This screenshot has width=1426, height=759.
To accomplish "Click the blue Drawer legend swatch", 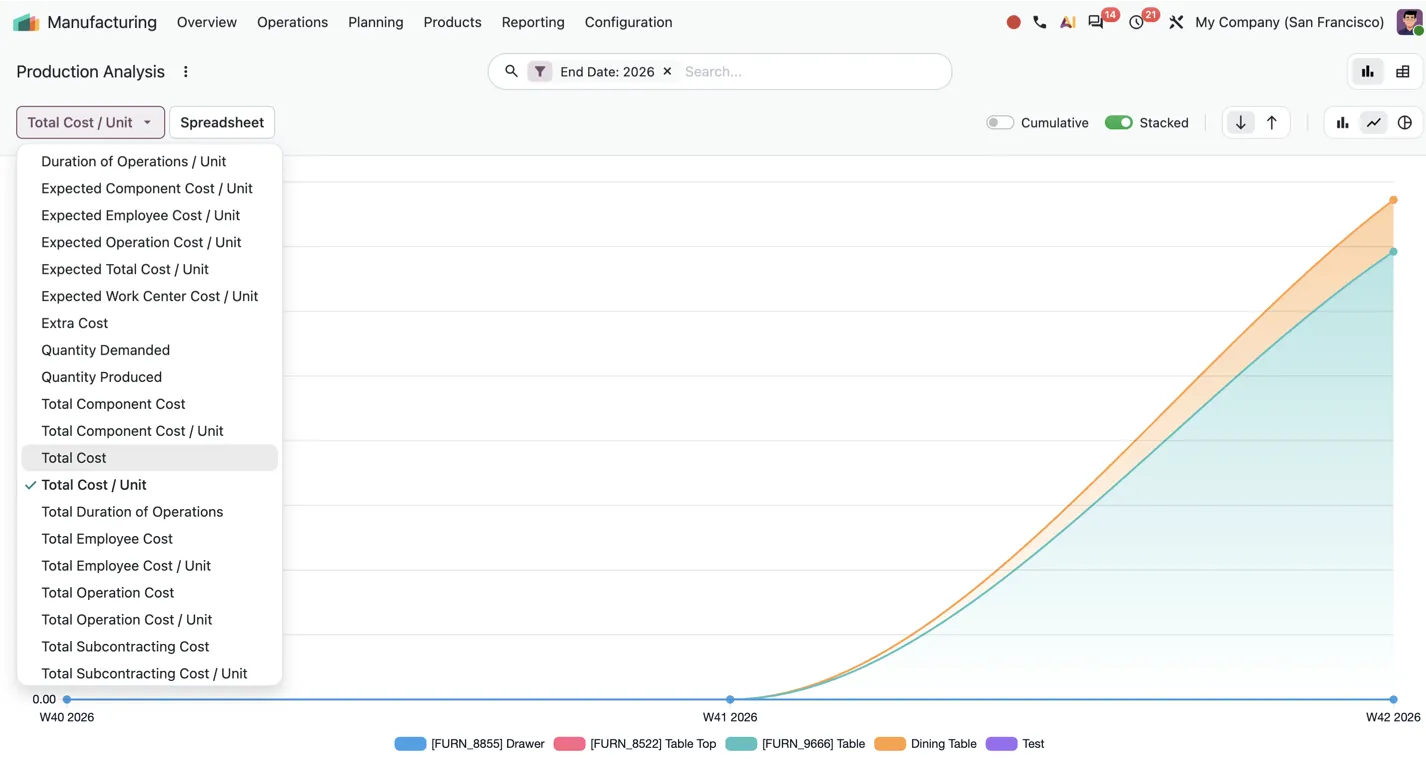I will coord(410,744).
